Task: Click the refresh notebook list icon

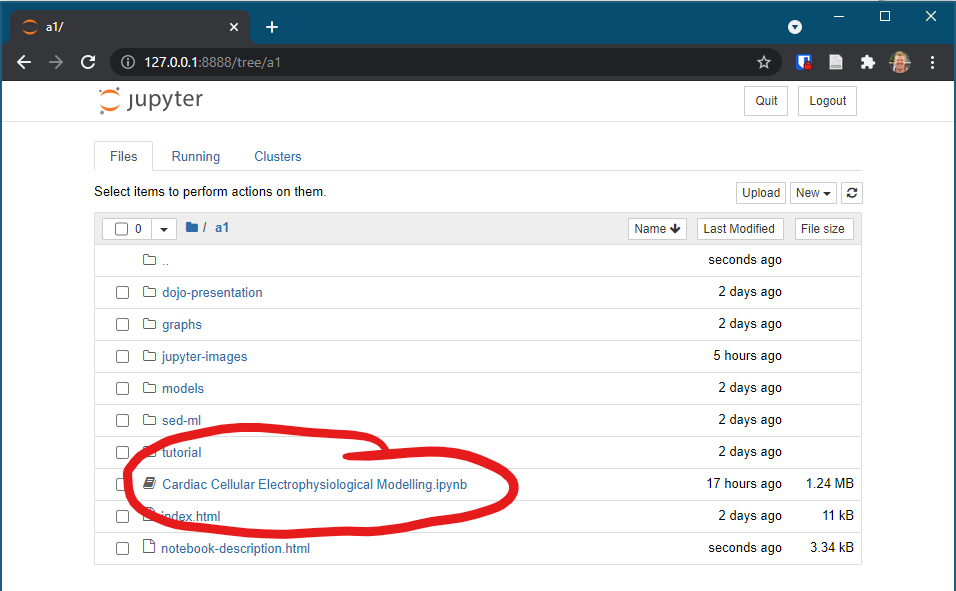Action: click(x=851, y=193)
